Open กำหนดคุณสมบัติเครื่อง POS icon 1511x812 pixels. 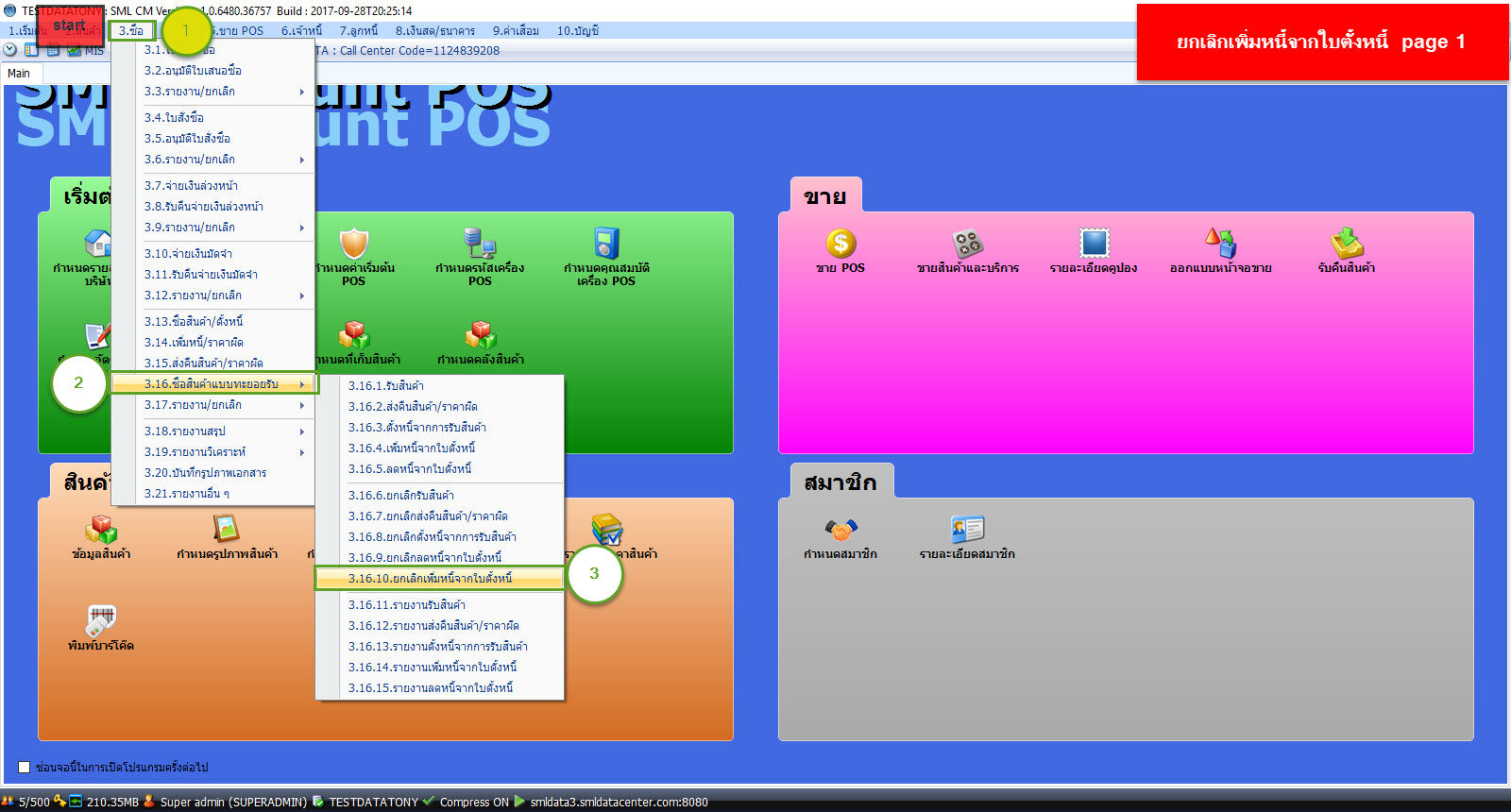[x=606, y=244]
